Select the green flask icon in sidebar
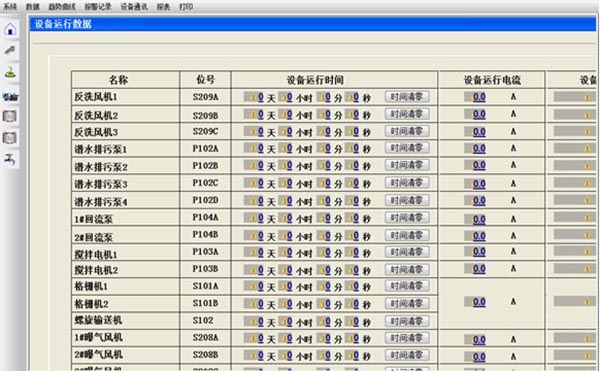600x371 pixels. point(10,72)
